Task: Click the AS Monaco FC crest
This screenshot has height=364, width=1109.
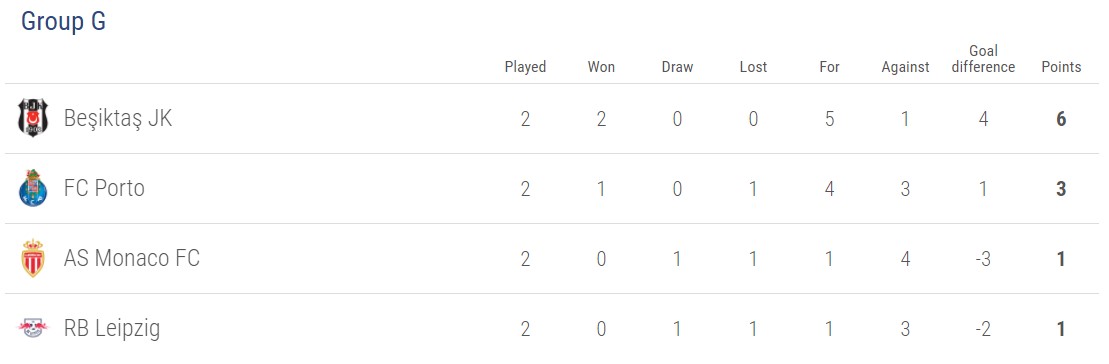Action: [x=33, y=259]
